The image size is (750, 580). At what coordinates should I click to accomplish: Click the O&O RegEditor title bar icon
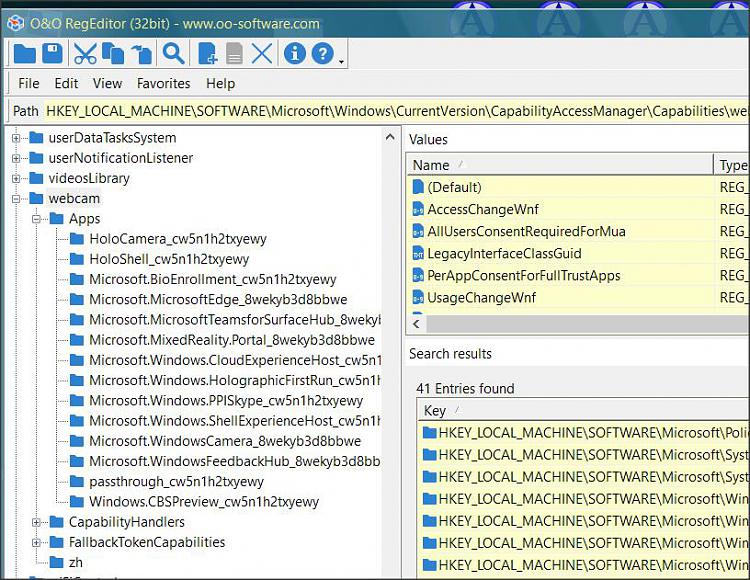16,23
